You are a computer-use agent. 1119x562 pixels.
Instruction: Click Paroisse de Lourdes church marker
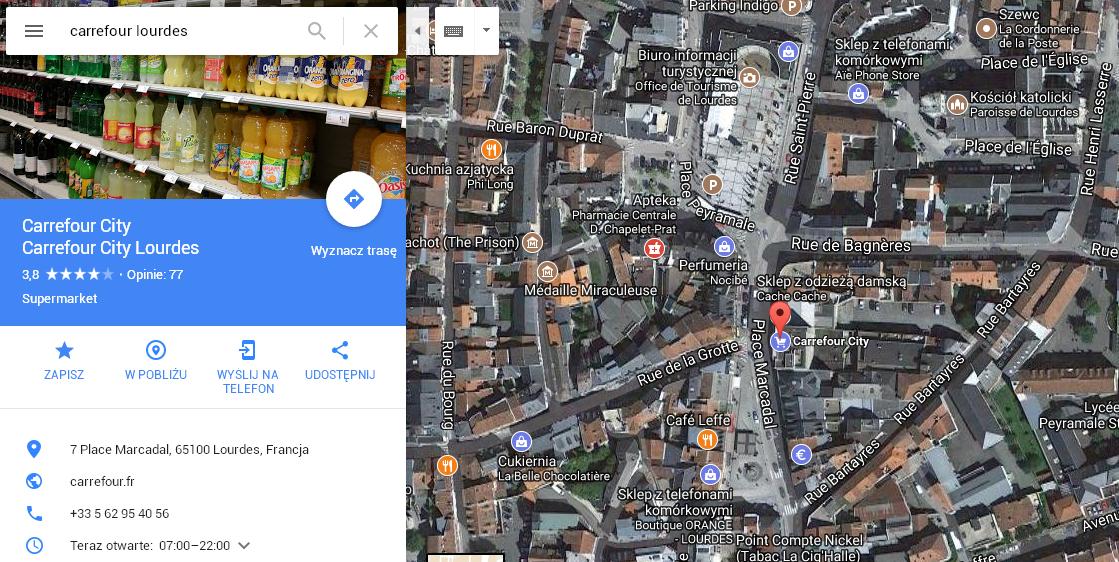coord(957,105)
